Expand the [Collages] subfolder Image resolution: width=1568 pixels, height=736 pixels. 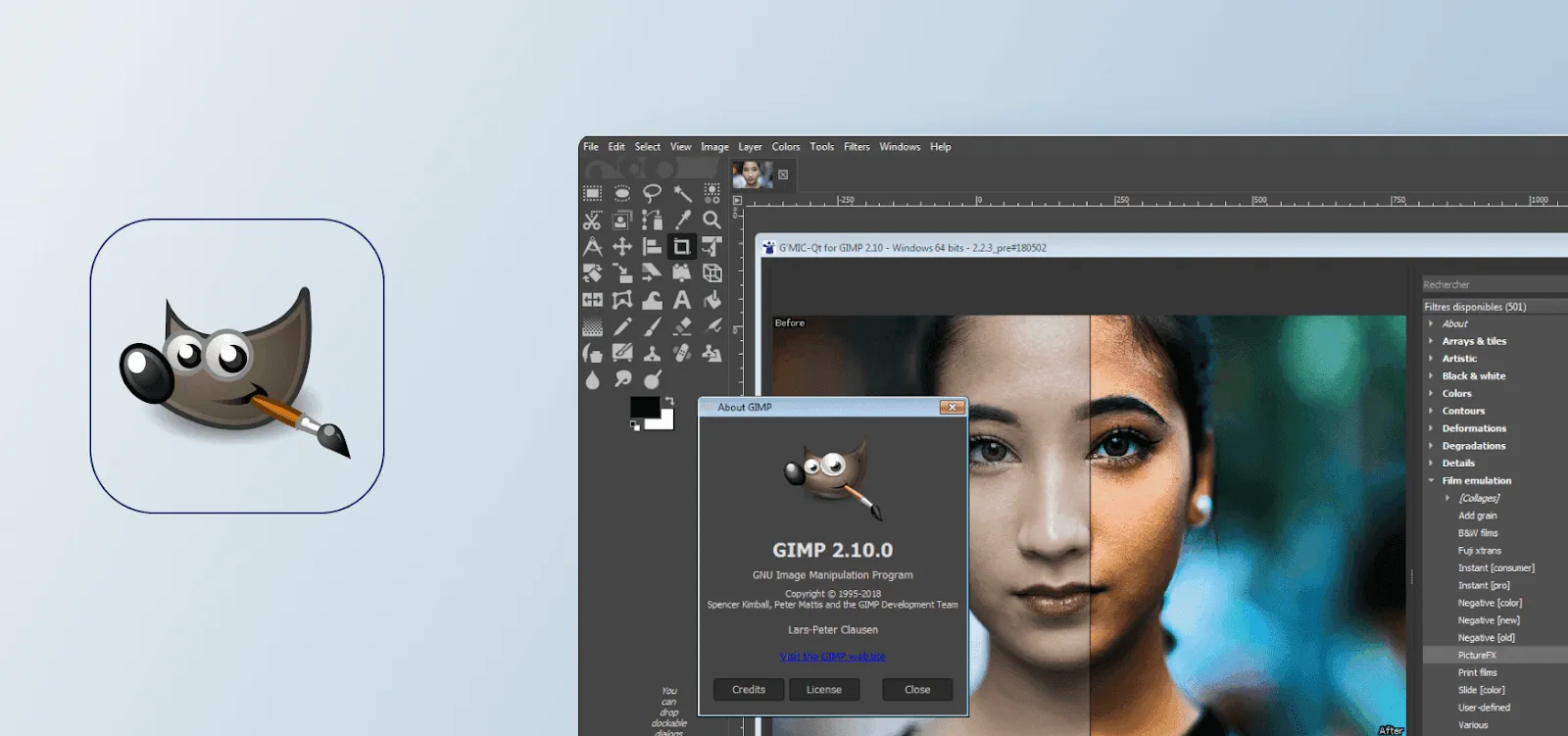pyautogui.click(x=1447, y=498)
